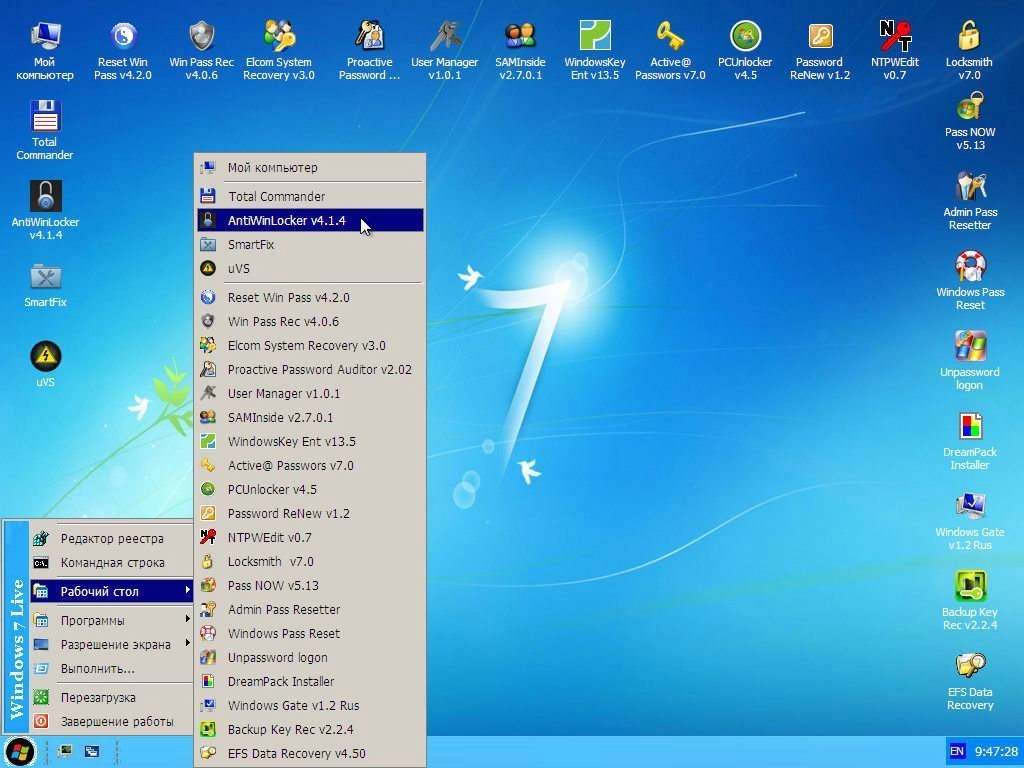
Task: Select Перезагрузка in start menu
Action: (112, 697)
